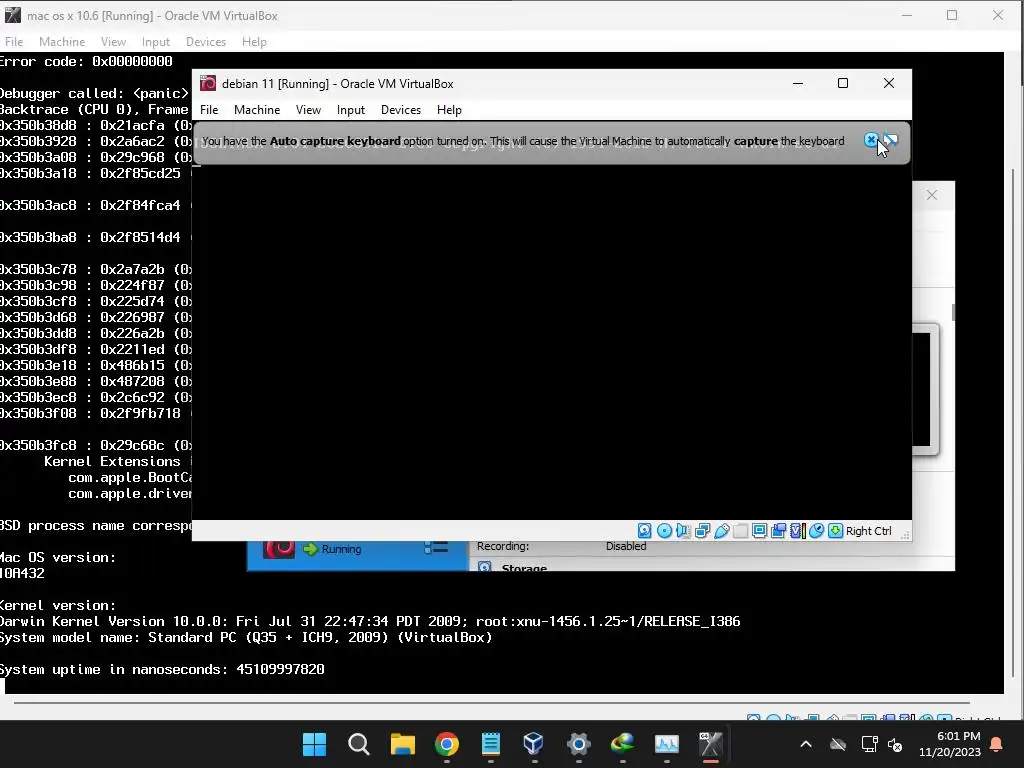1024x768 pixels.
Task: Click Storage section header in VirtualBox Manager
Action: pyautogui.click(x=524, y=568)
